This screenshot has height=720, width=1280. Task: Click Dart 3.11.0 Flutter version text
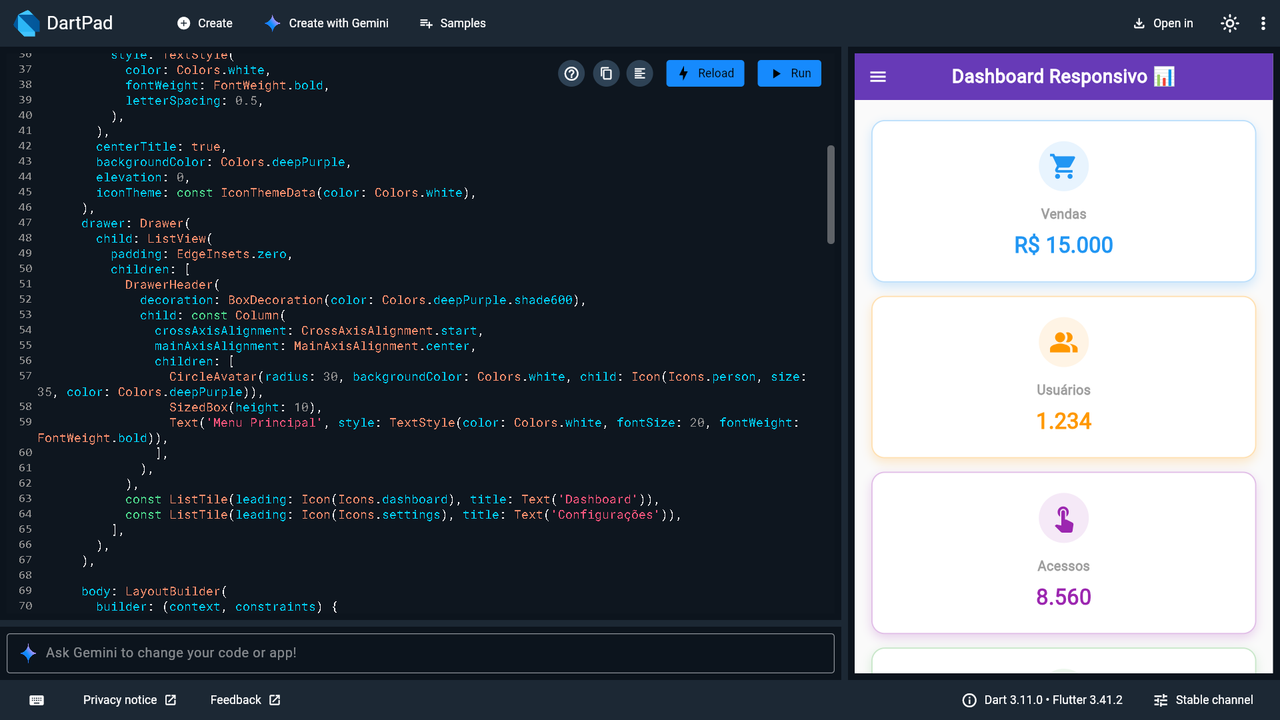click(x=1053, y=700)
